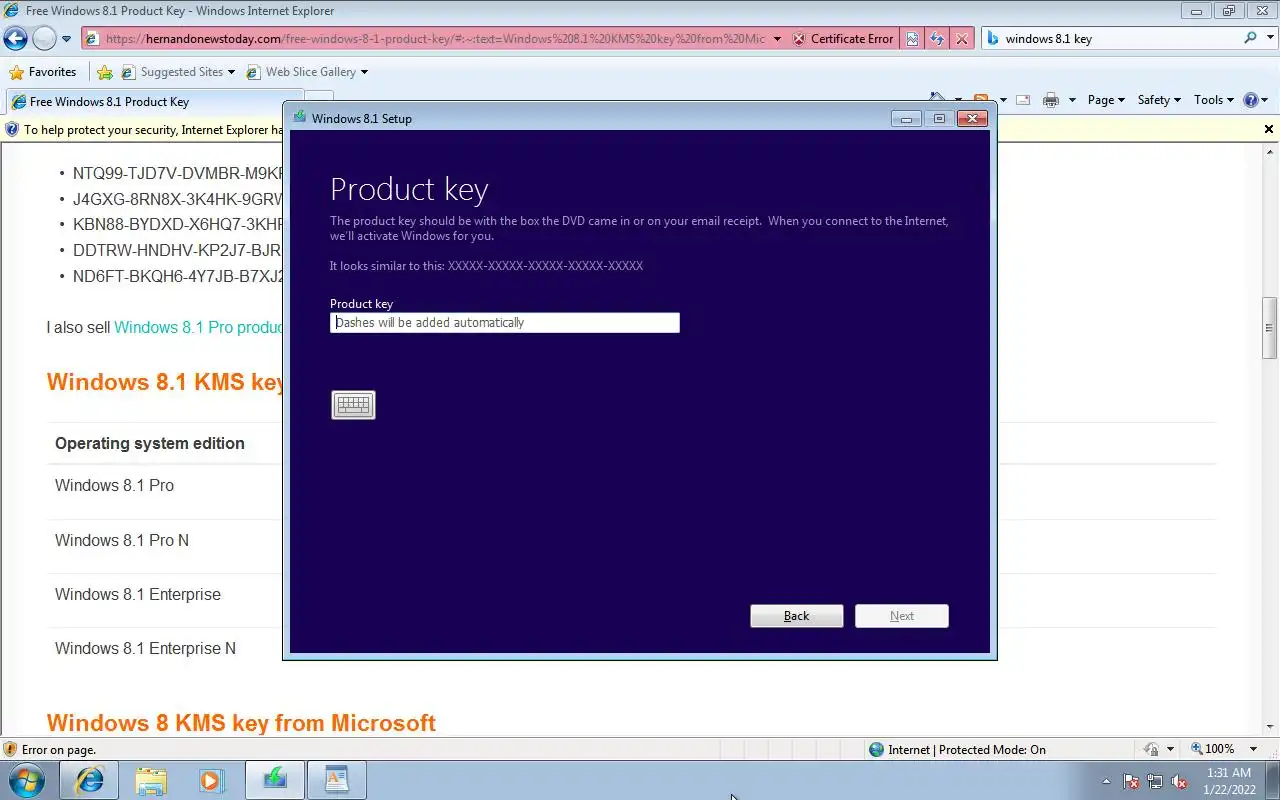Click the key starting KBN88-BYDXD
Viewport: 1280px width, 800px height.
click(x=178, y=225)
